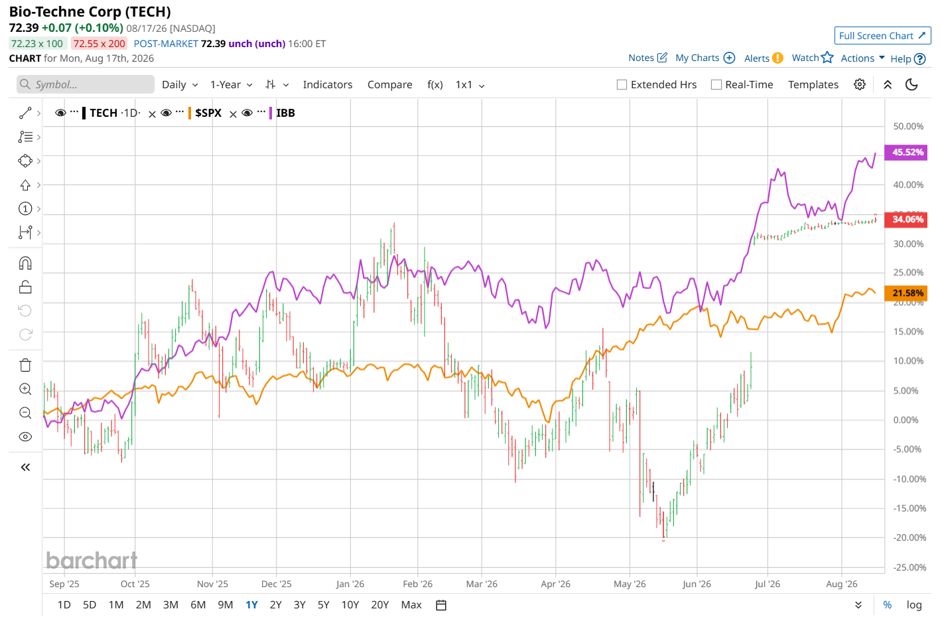
Task: Toggle the magnet snap tool
Action: [x=25, y=263]
